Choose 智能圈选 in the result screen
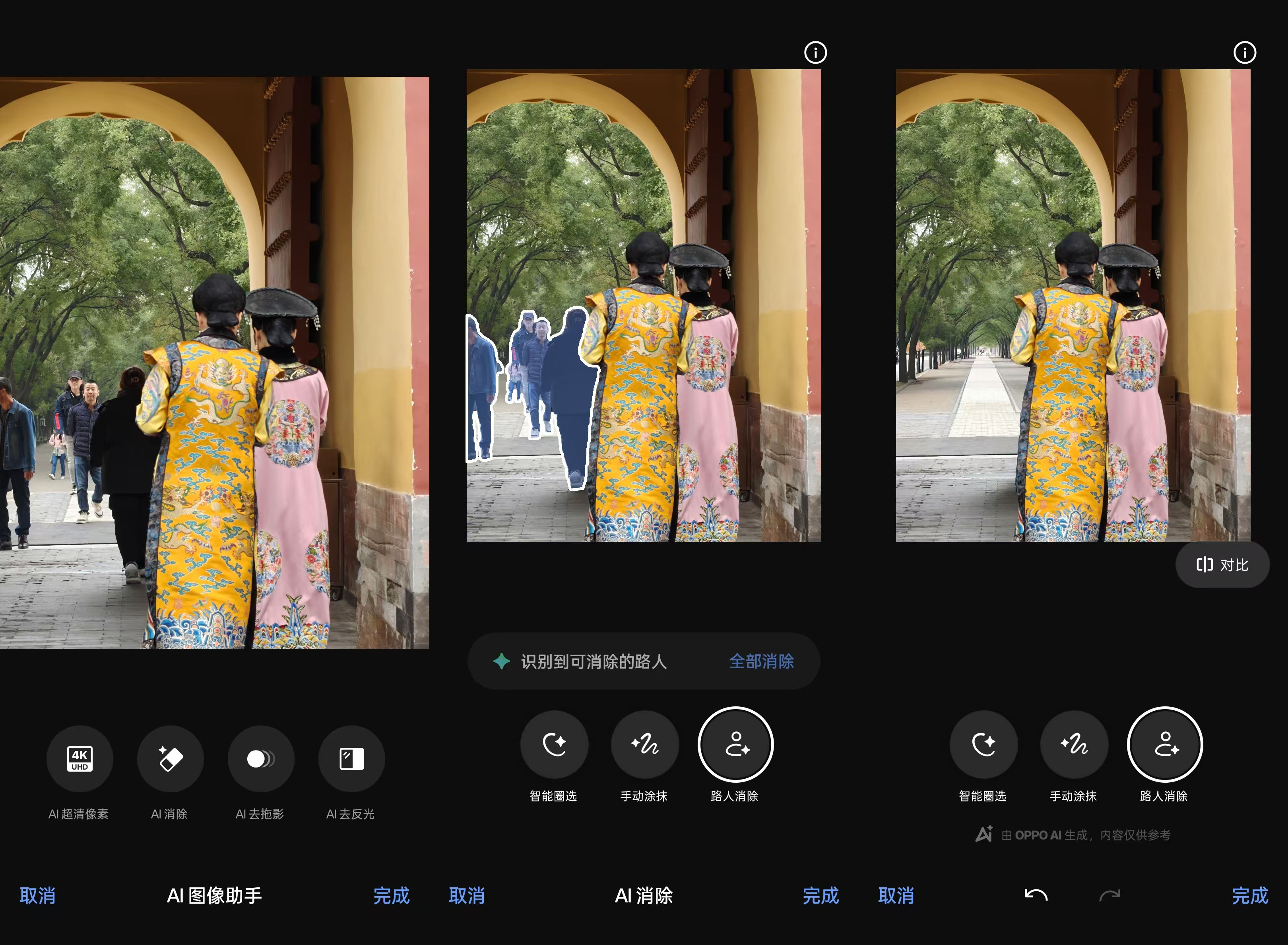The height and width of the screenshot is (945, 1288). tap(983, 744)
